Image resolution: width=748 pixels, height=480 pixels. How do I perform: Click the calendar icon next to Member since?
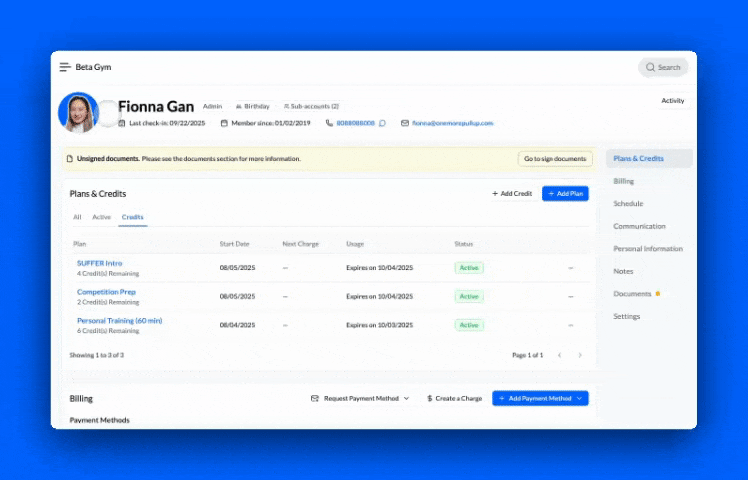coord(224,123)
